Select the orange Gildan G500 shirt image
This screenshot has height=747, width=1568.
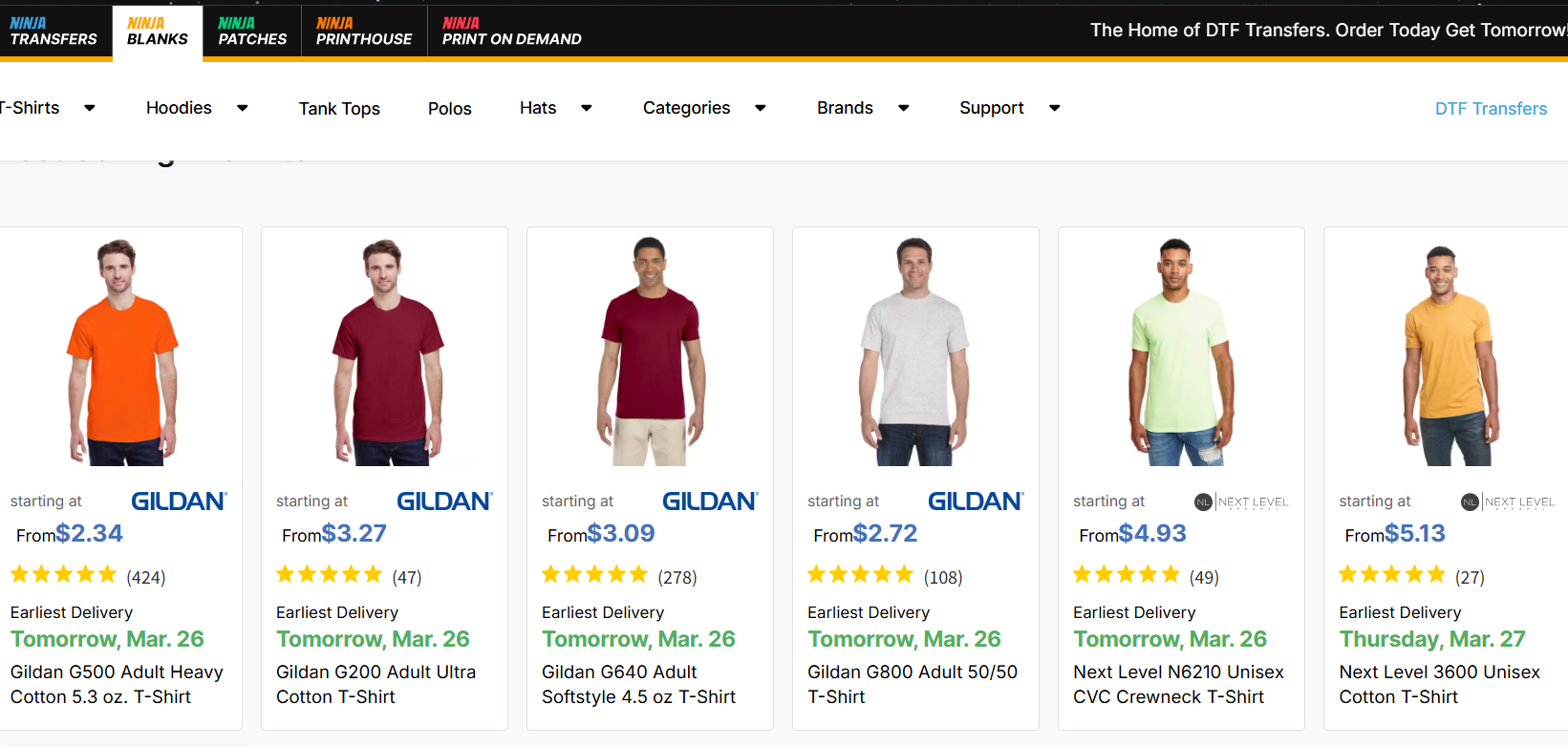tap(121, 353)
